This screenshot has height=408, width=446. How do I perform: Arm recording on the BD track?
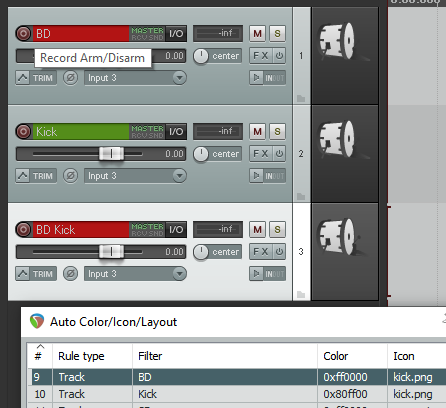(23, 34)
